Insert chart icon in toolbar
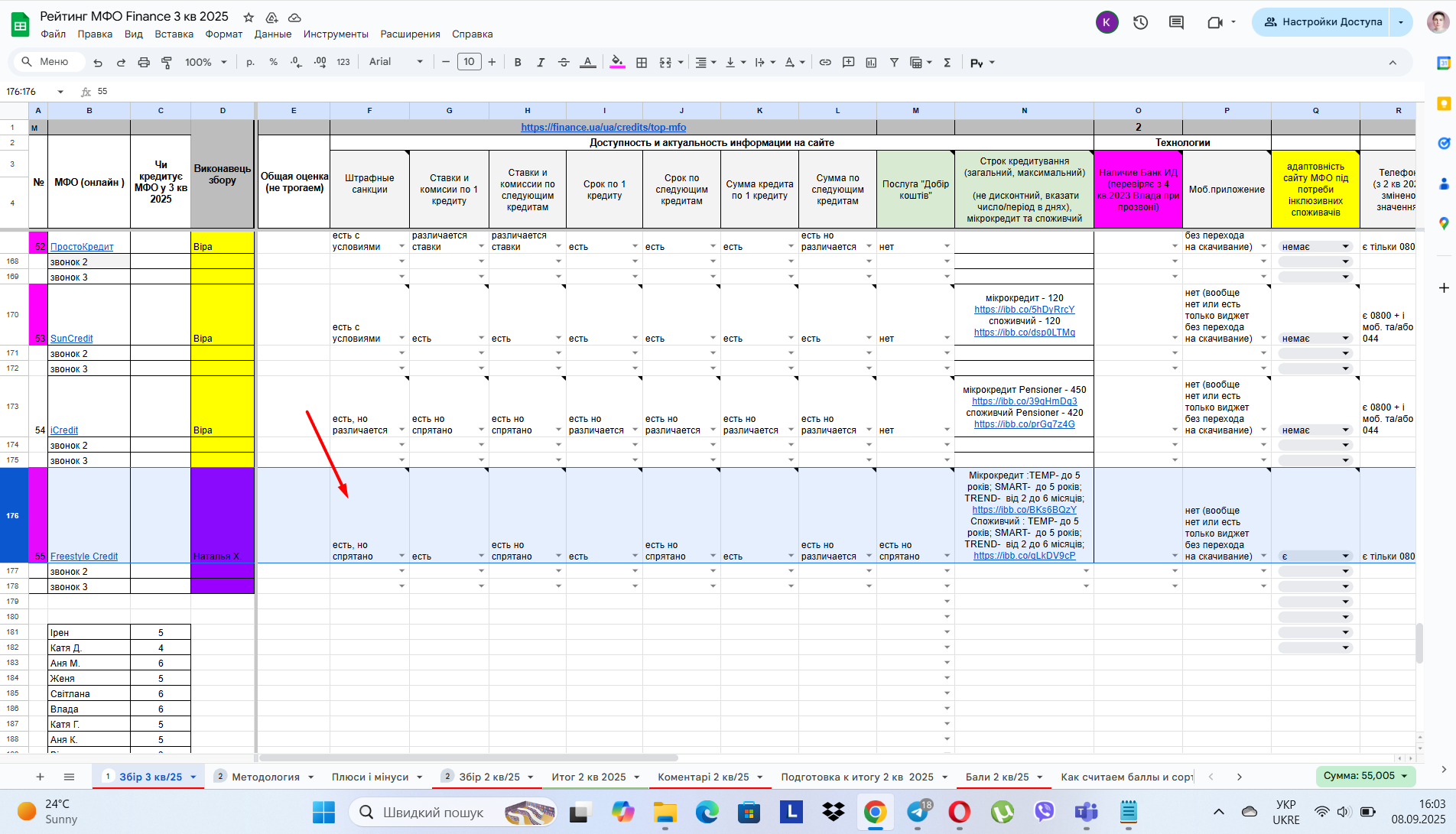 871,63
